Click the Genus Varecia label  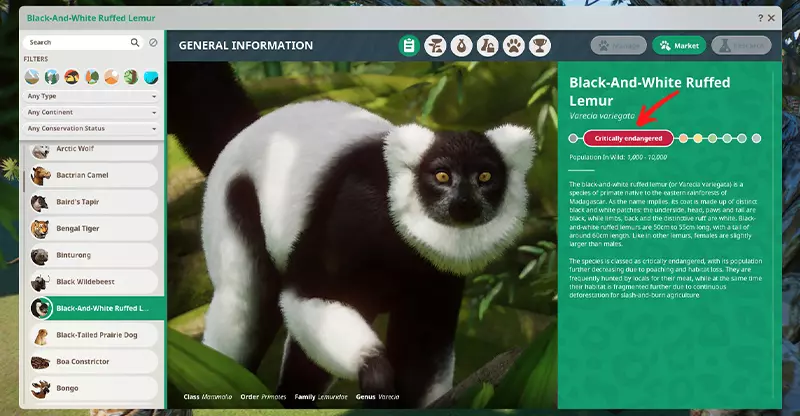378,397
